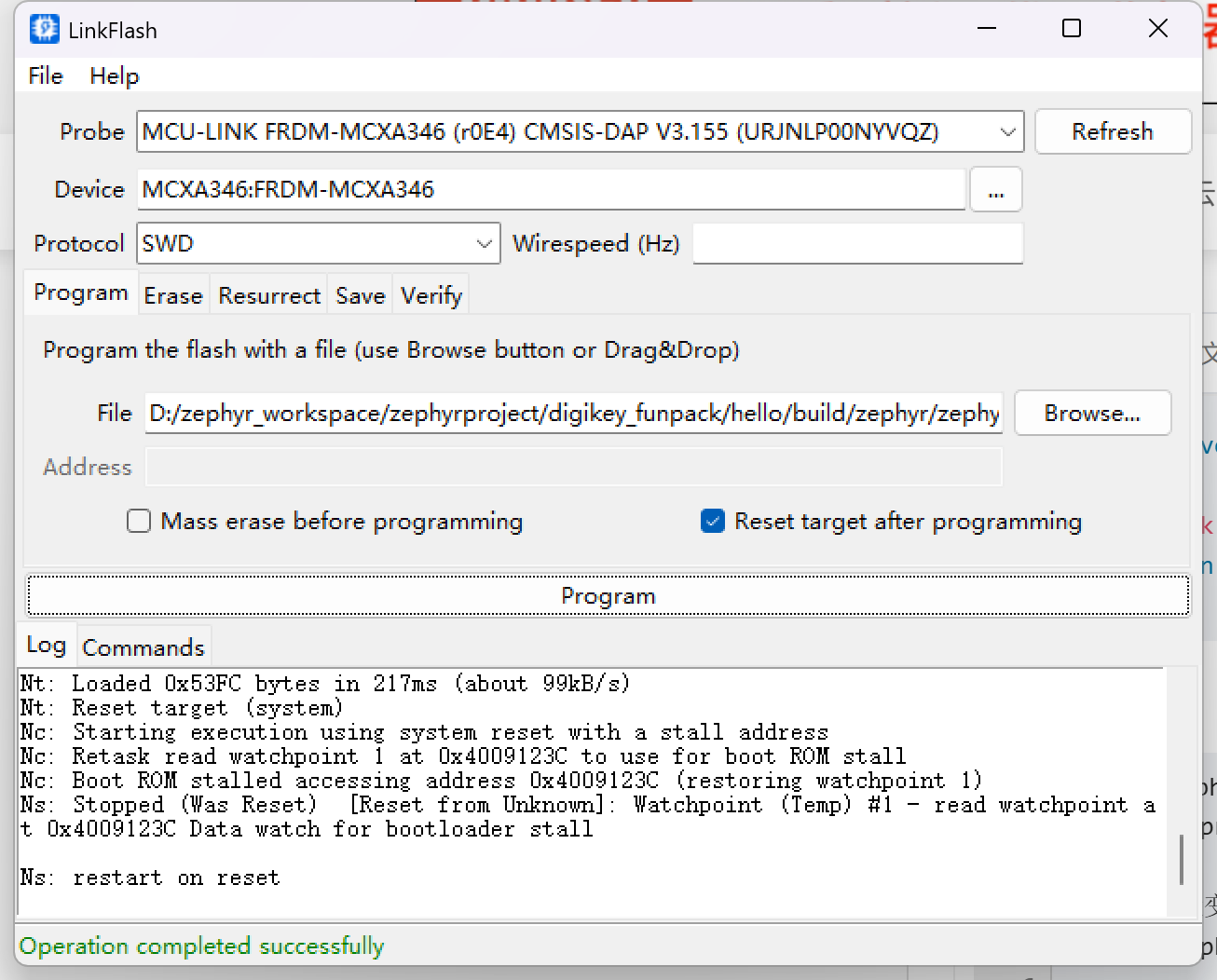
Task: Click the Program button to flash
Action: [x=608, y=596]
